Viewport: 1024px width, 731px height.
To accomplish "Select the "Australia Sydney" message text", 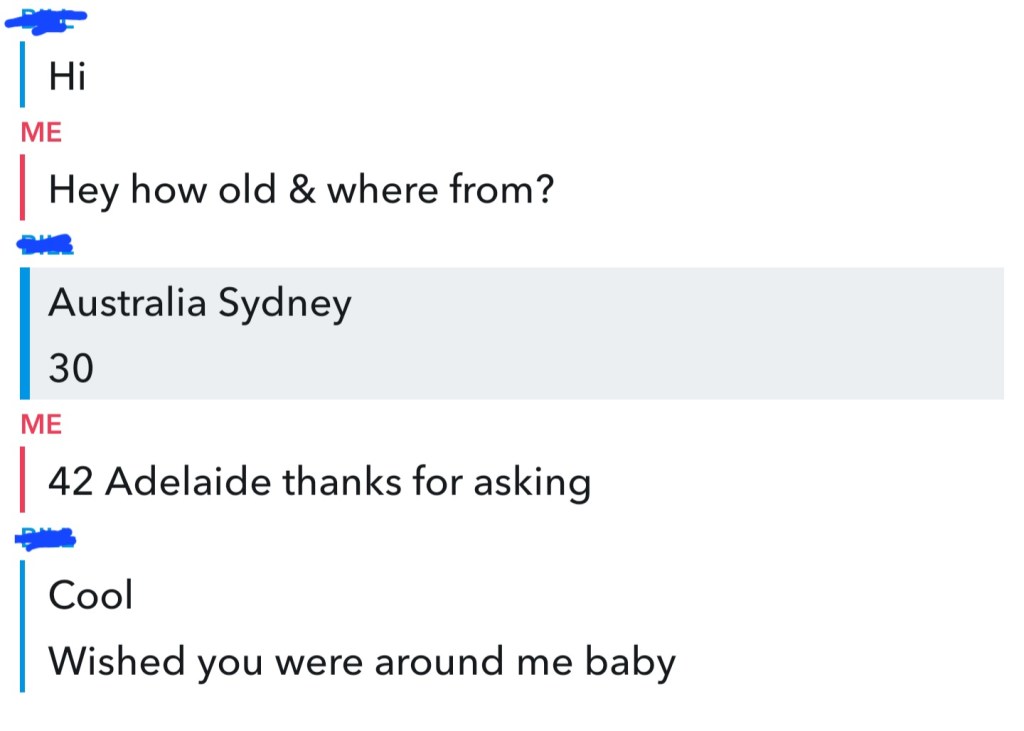I will pyautogui.click(x=200, y=302).
